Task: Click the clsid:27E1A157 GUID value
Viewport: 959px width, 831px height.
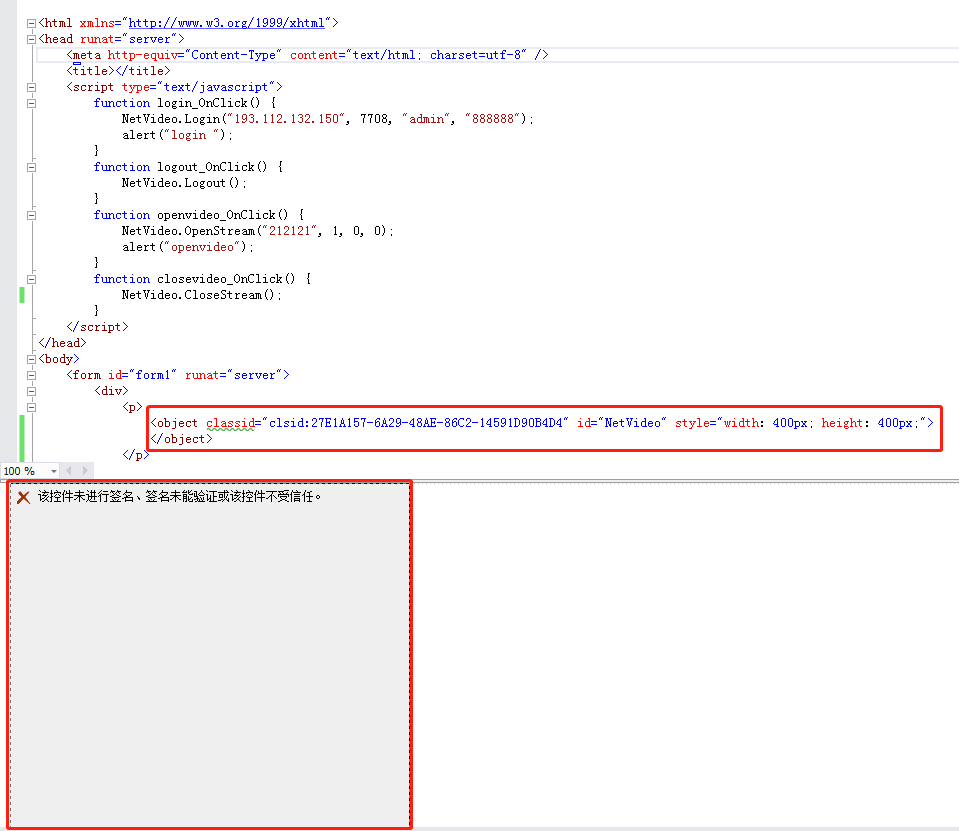Action: tap(415, 423)
